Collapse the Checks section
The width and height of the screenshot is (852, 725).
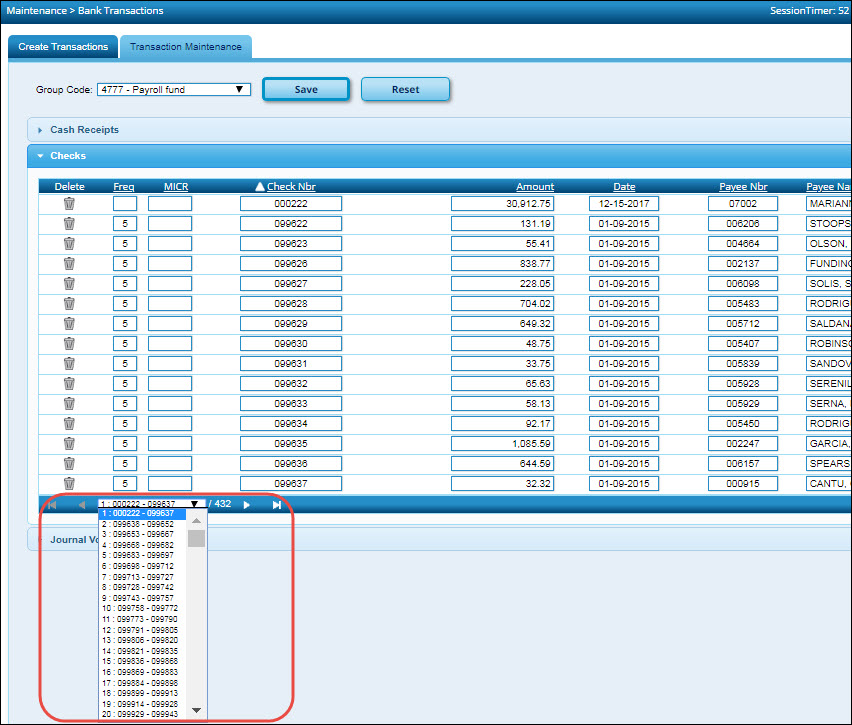point(68,156)
